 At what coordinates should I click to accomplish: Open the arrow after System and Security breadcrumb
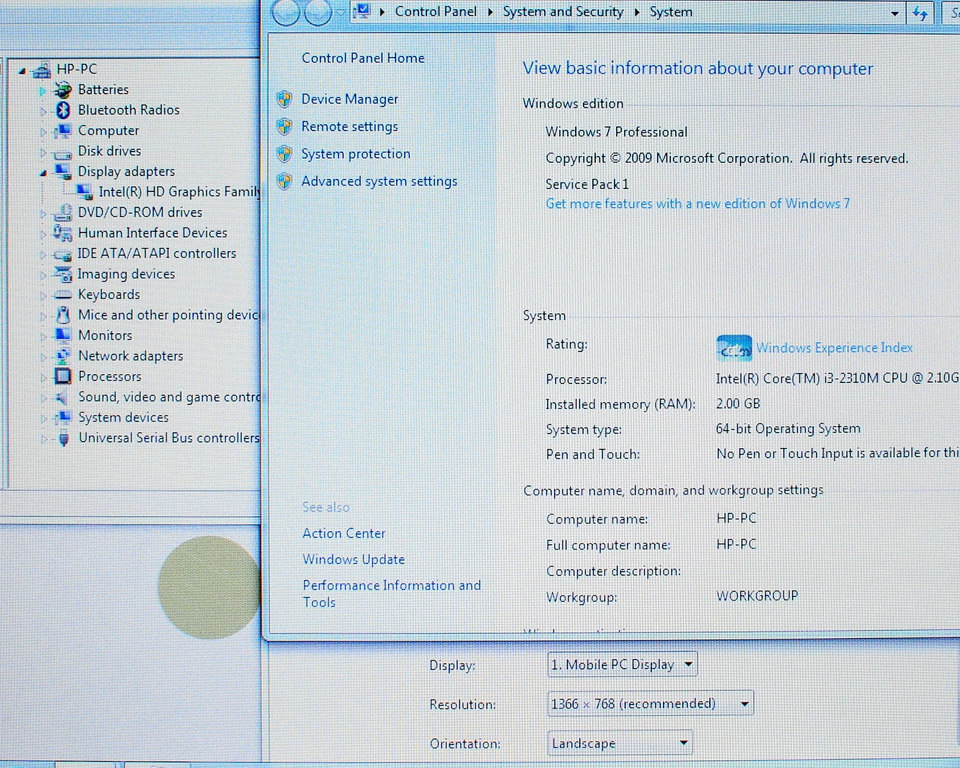pyautogui.click(x=636, y=12)
